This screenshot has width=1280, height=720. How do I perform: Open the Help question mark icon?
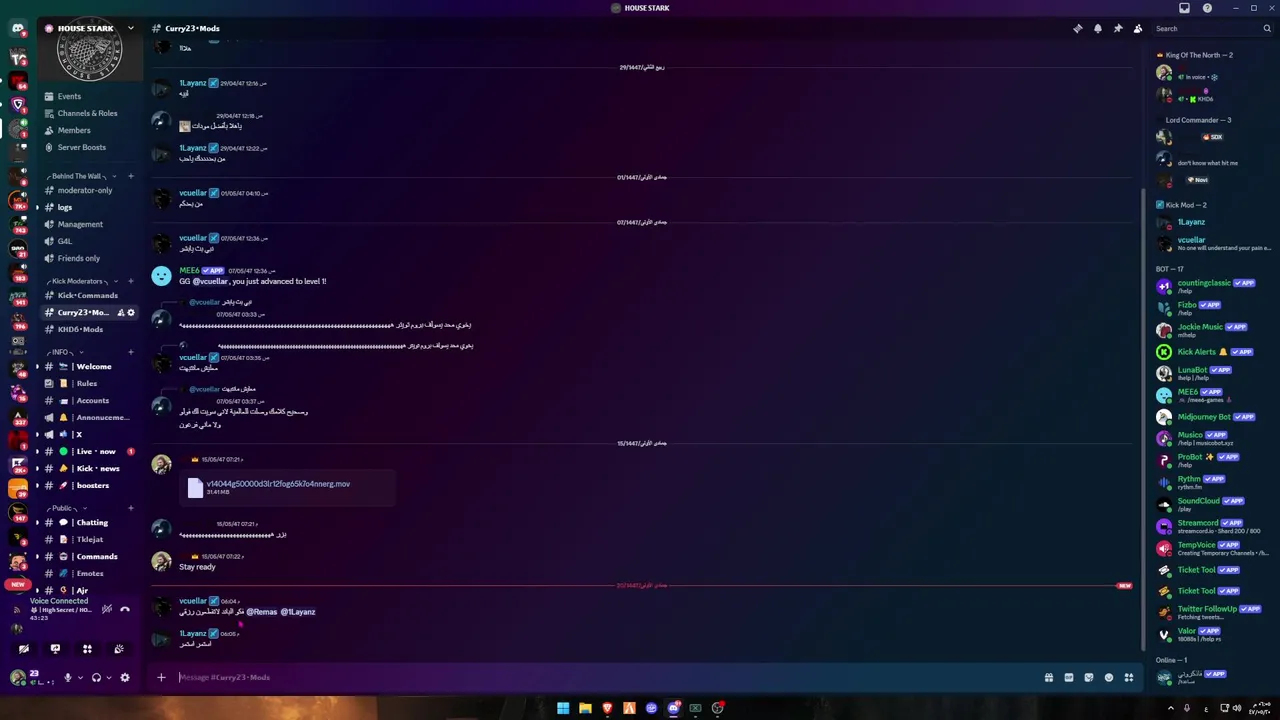[x=1207, y=8]
